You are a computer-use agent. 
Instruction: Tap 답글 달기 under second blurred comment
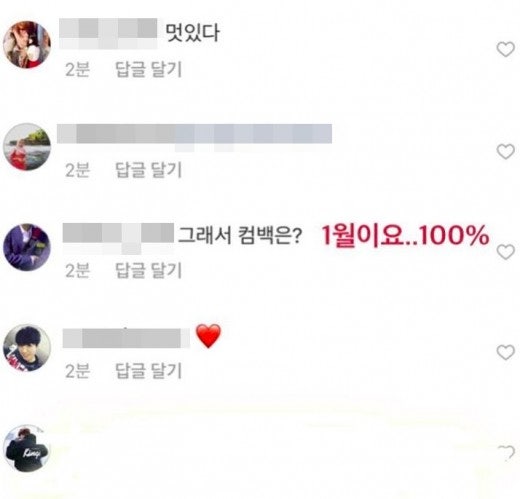(x=148, y=170)
